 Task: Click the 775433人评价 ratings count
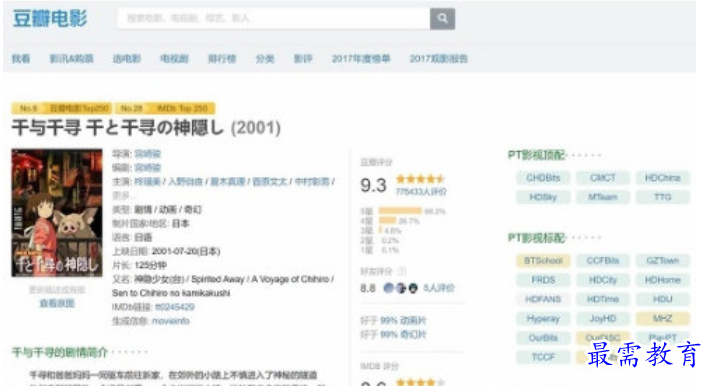point(421,192)
